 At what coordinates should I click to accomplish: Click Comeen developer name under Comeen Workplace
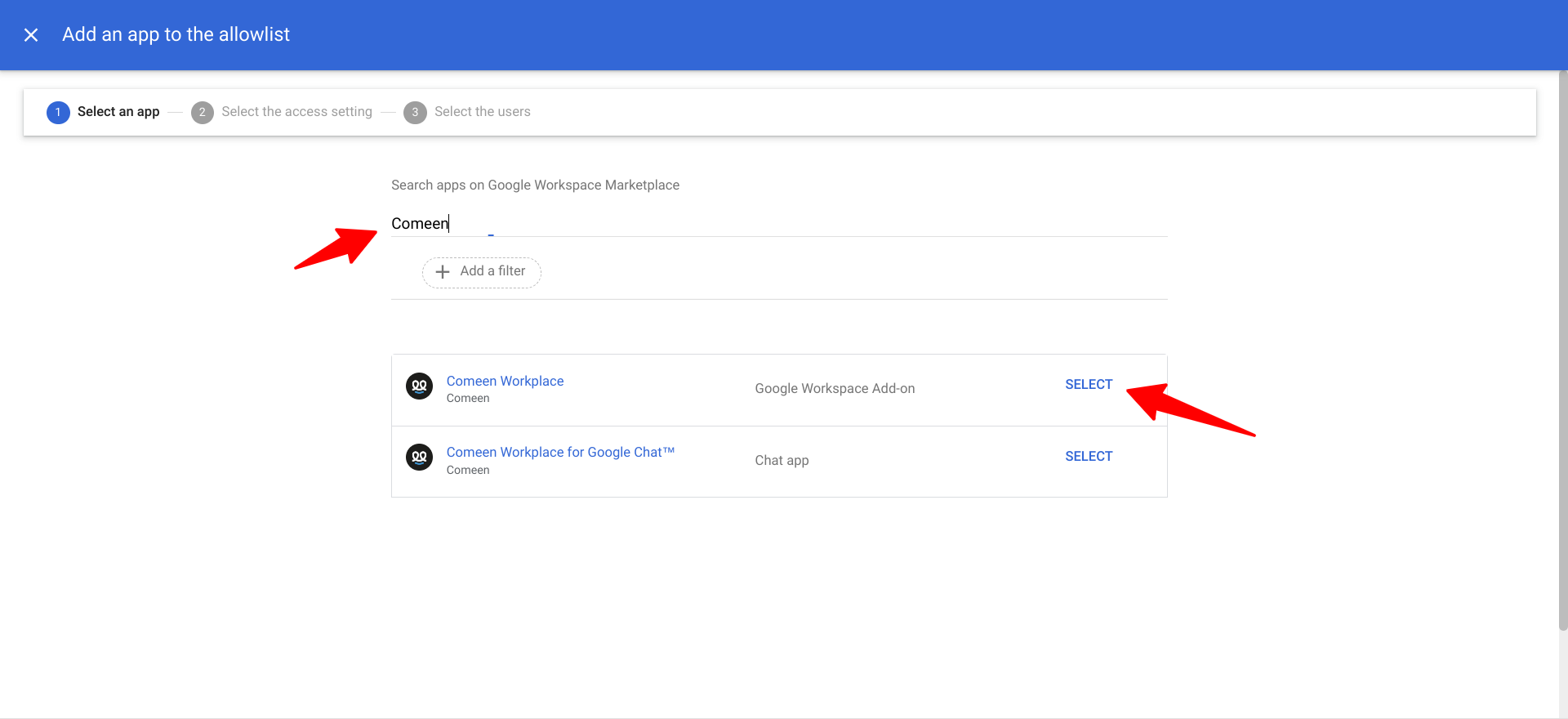(468, 399)
